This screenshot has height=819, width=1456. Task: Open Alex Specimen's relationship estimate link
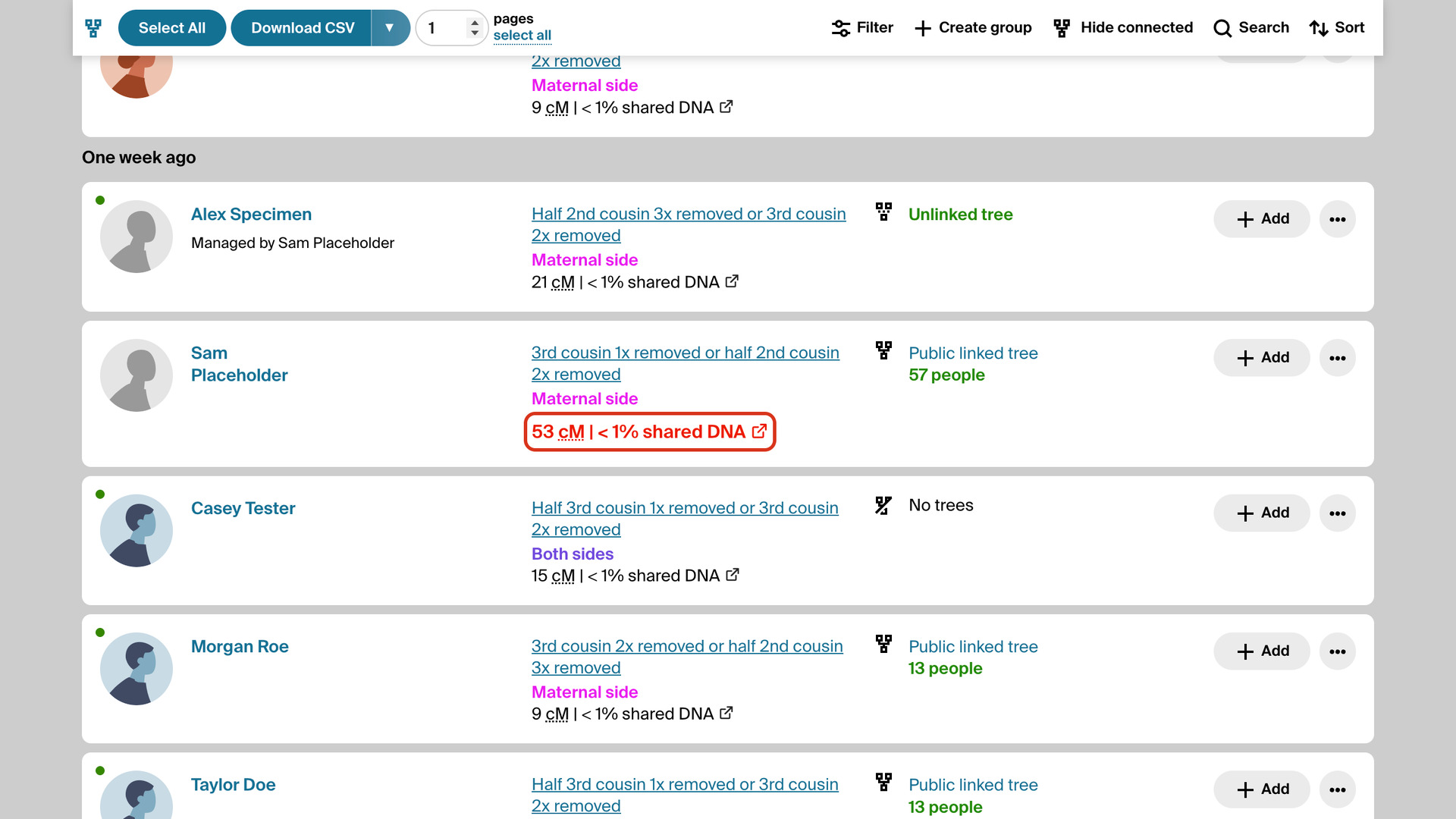click(689, 224)
